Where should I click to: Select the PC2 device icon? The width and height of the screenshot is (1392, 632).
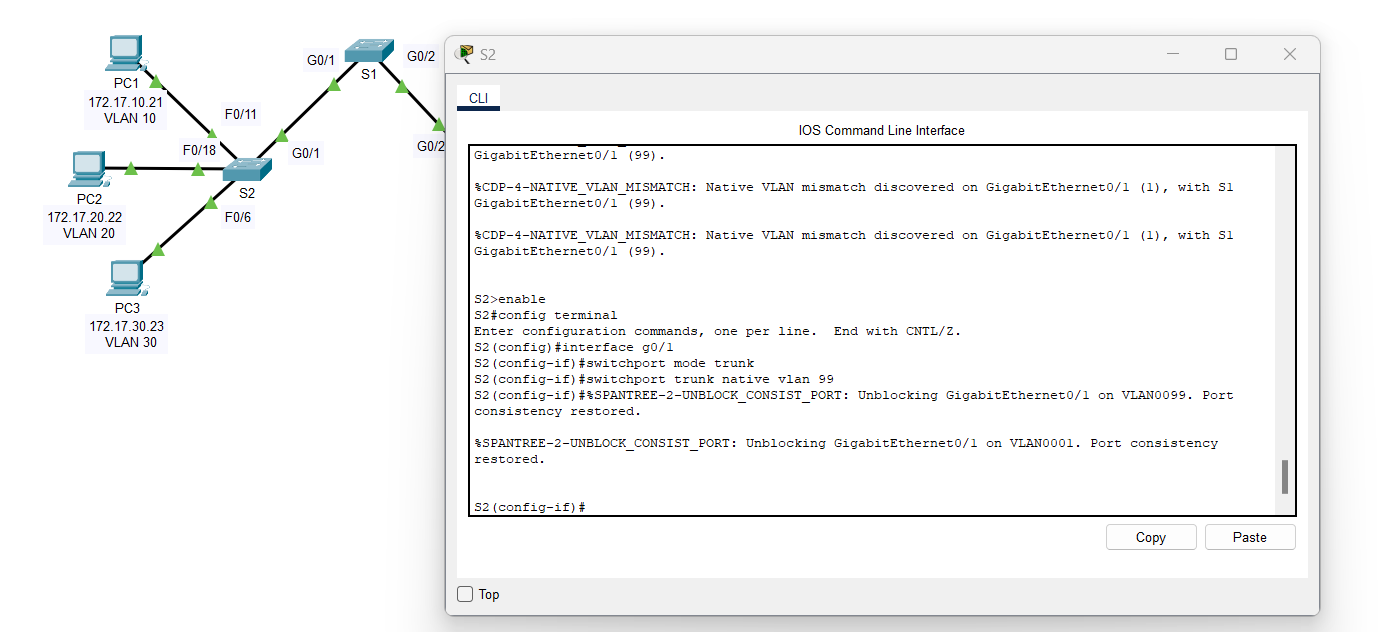88,168
